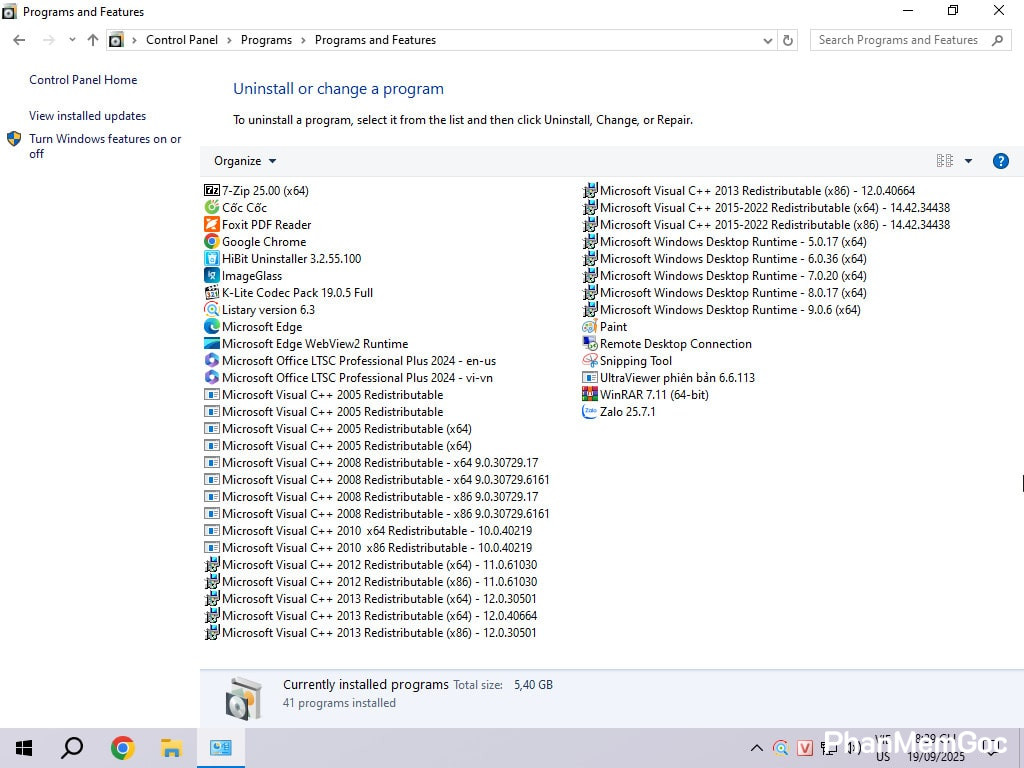Expand the recent locations dropdown arrow
Screen dimensions: 1024x768
coord(72,40)
